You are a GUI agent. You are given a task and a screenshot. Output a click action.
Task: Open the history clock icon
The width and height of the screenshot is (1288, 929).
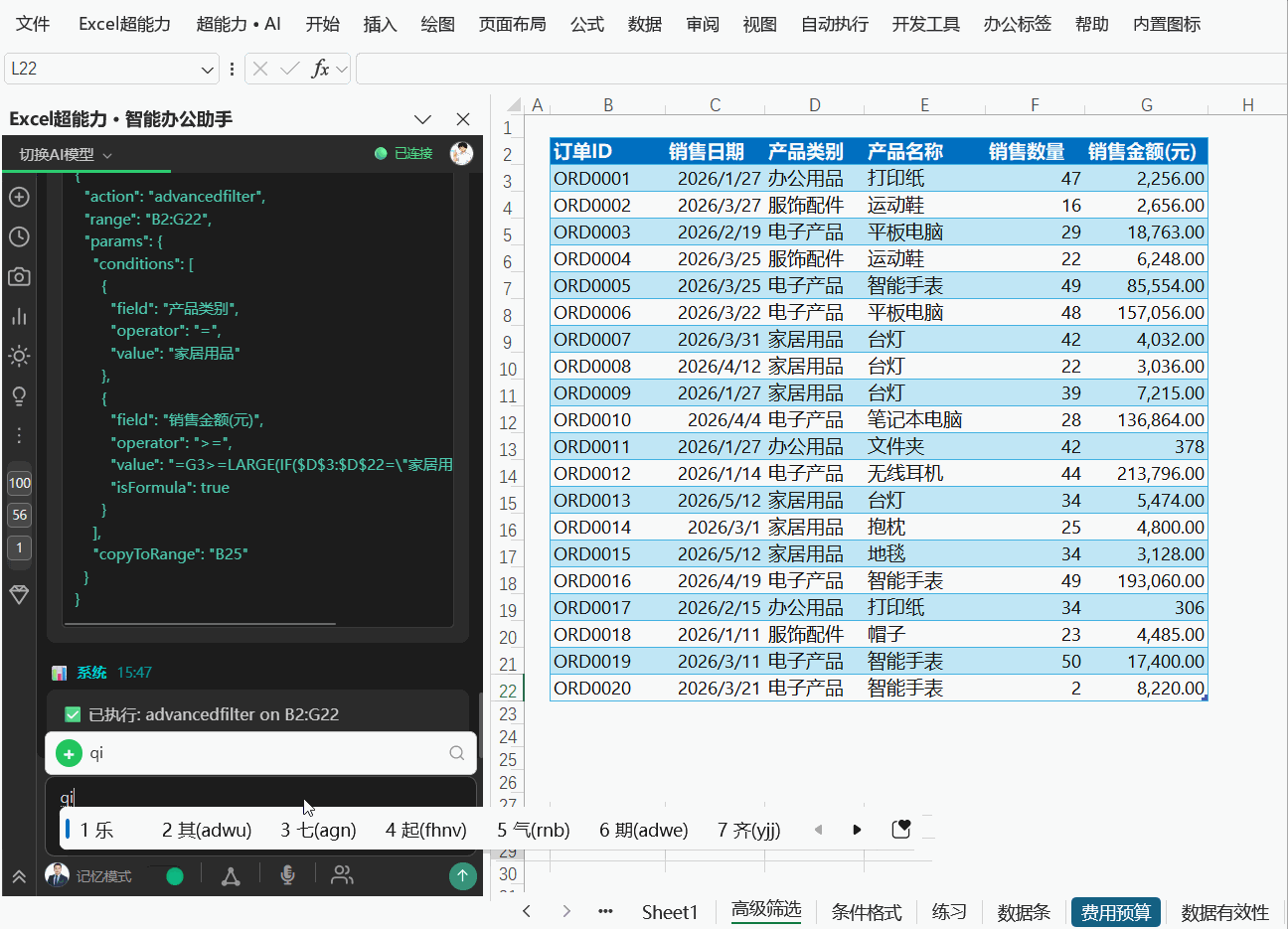tap(19, 236)
